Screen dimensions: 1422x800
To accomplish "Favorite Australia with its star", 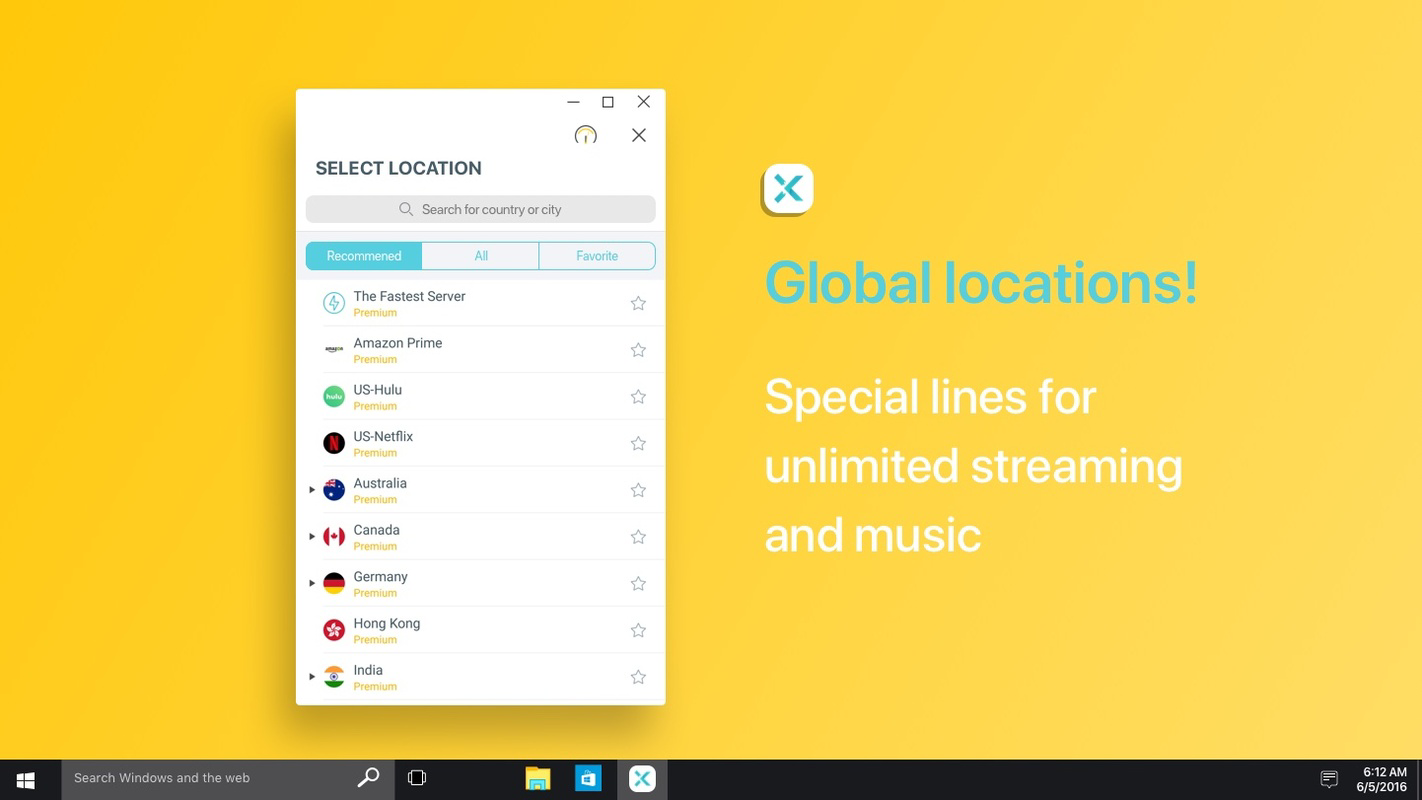I will (x=638, y=490).
